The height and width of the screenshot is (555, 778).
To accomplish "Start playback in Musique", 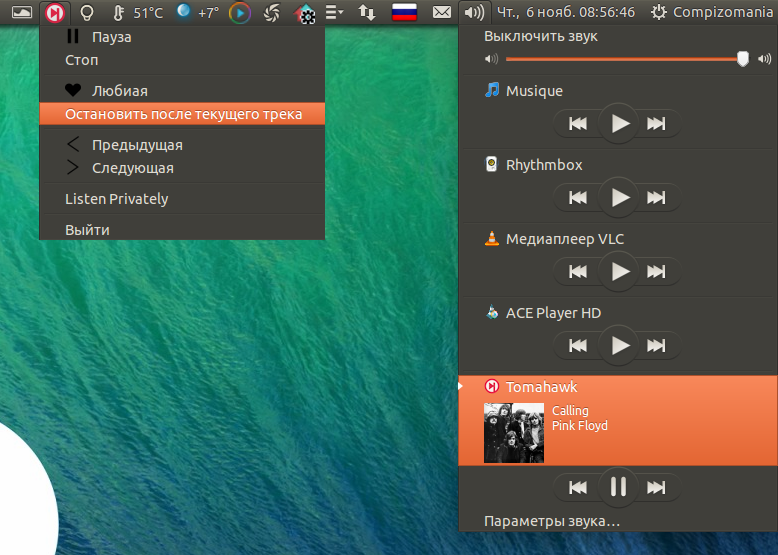I will [x=618, y=123].
